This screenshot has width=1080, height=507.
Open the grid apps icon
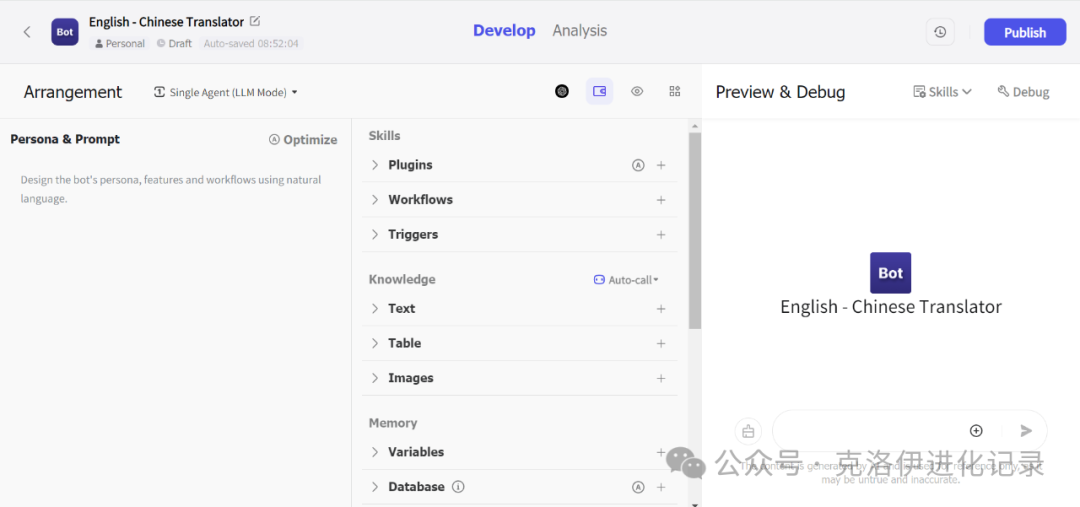(675, 91)
